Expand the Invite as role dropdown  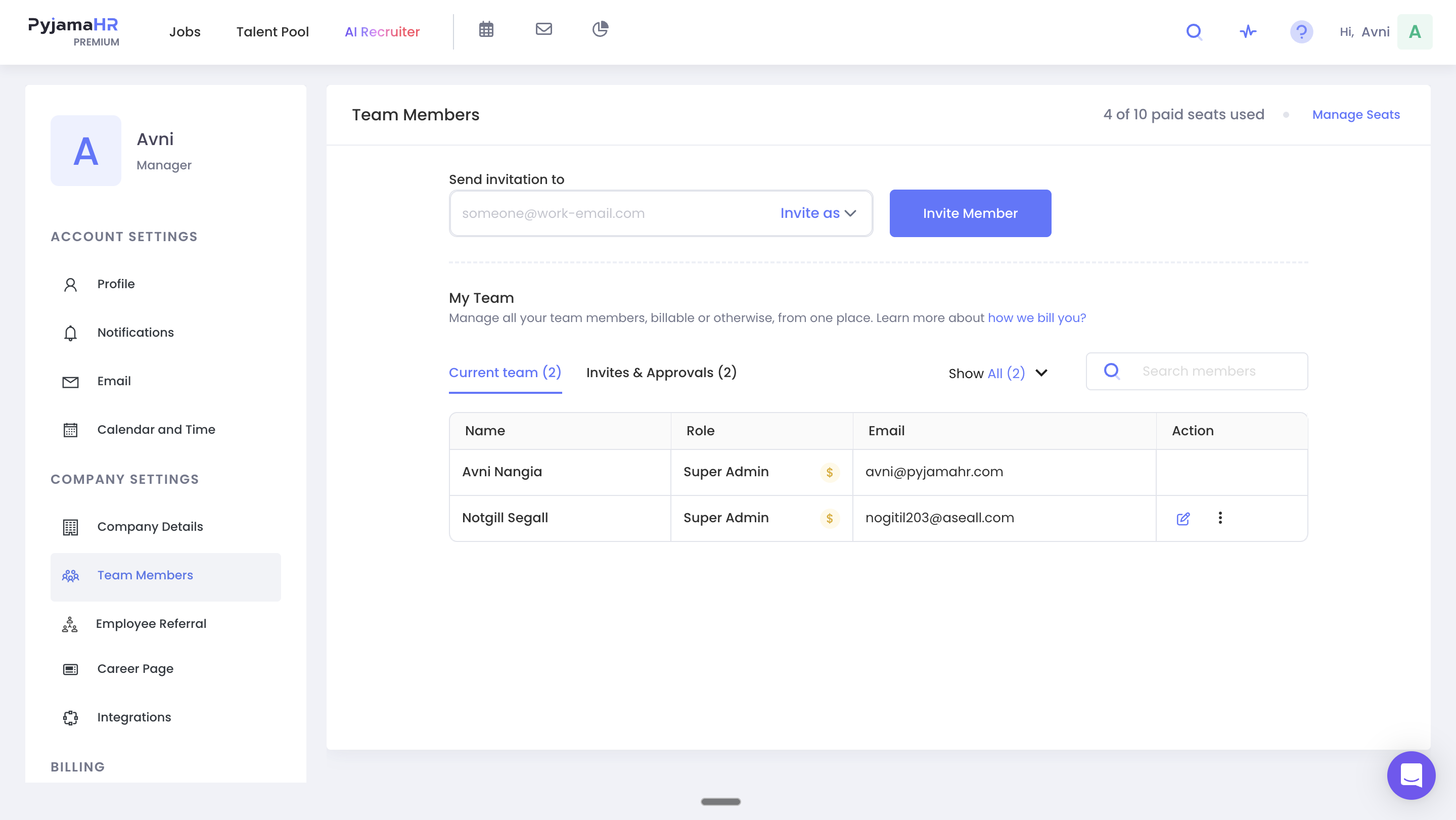[x=818, y=213]
